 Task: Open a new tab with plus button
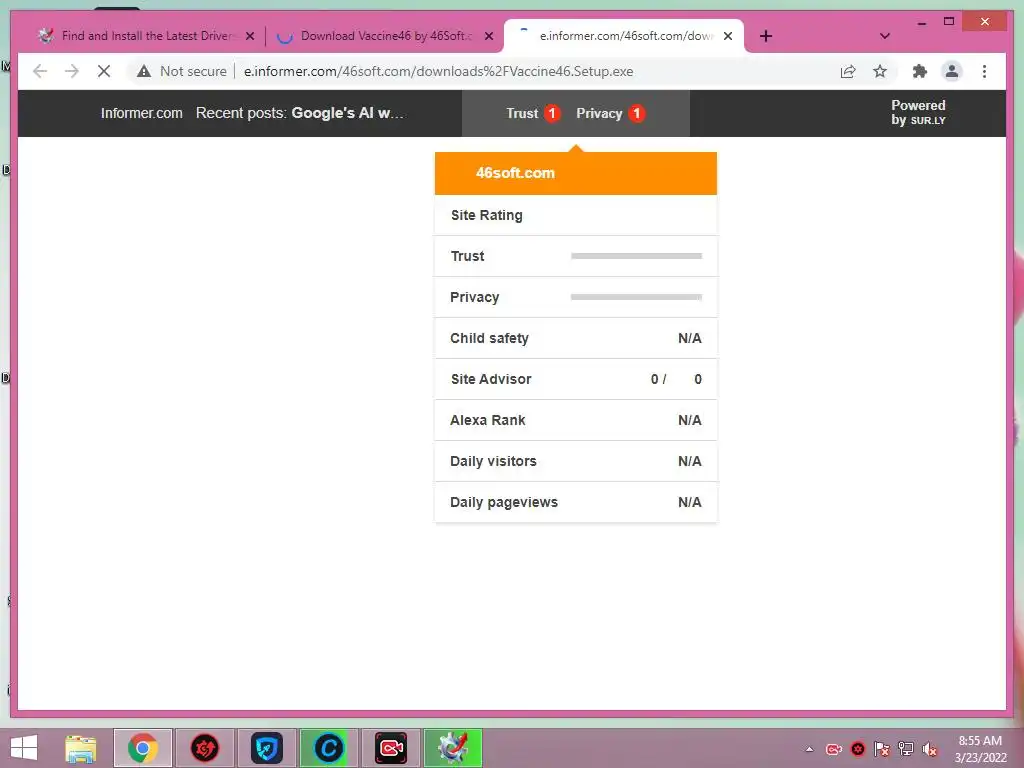coord(766,36)
